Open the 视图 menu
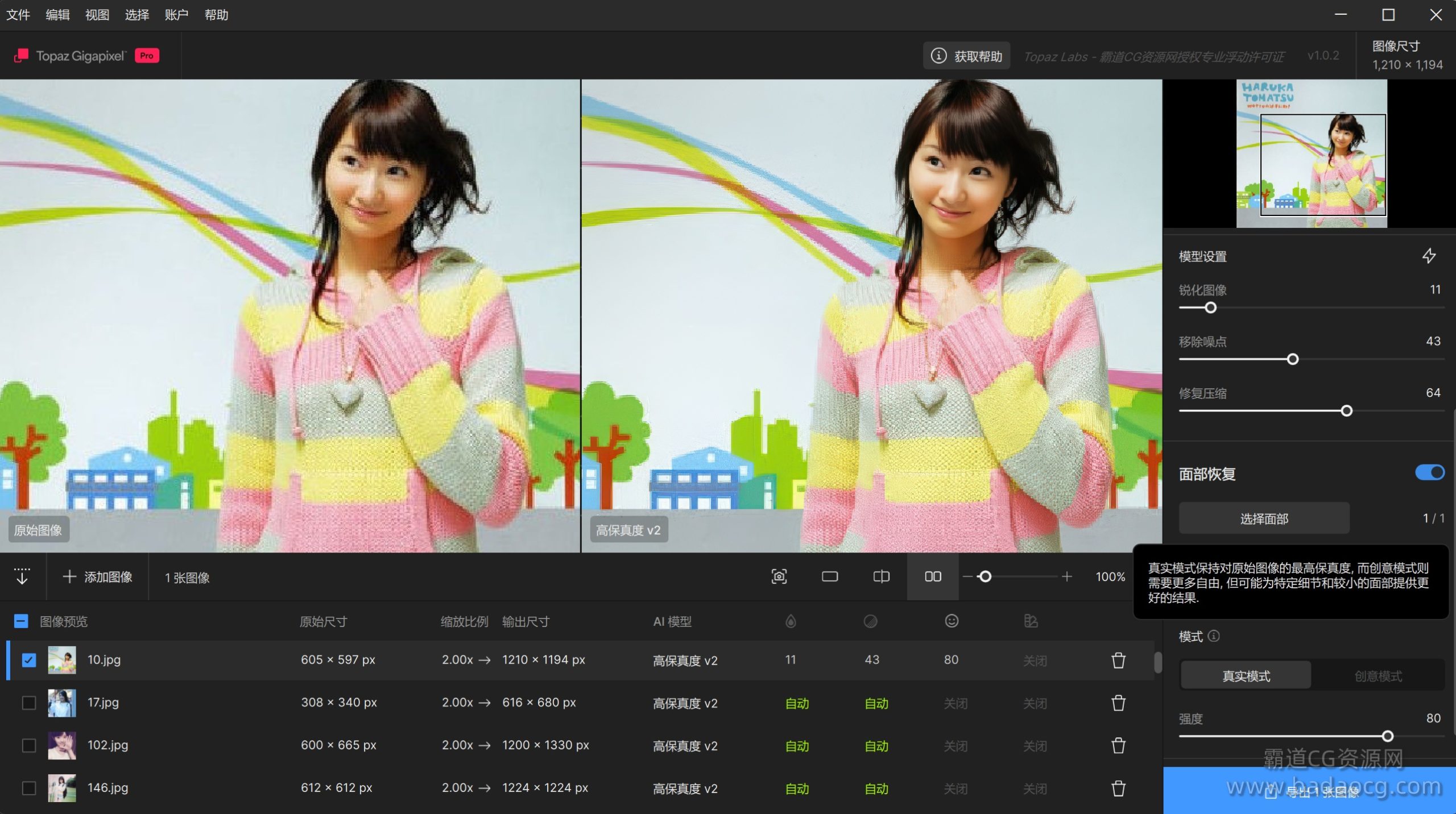The height and width of the screenshot is (814, 1456). [x=97, y=15]
